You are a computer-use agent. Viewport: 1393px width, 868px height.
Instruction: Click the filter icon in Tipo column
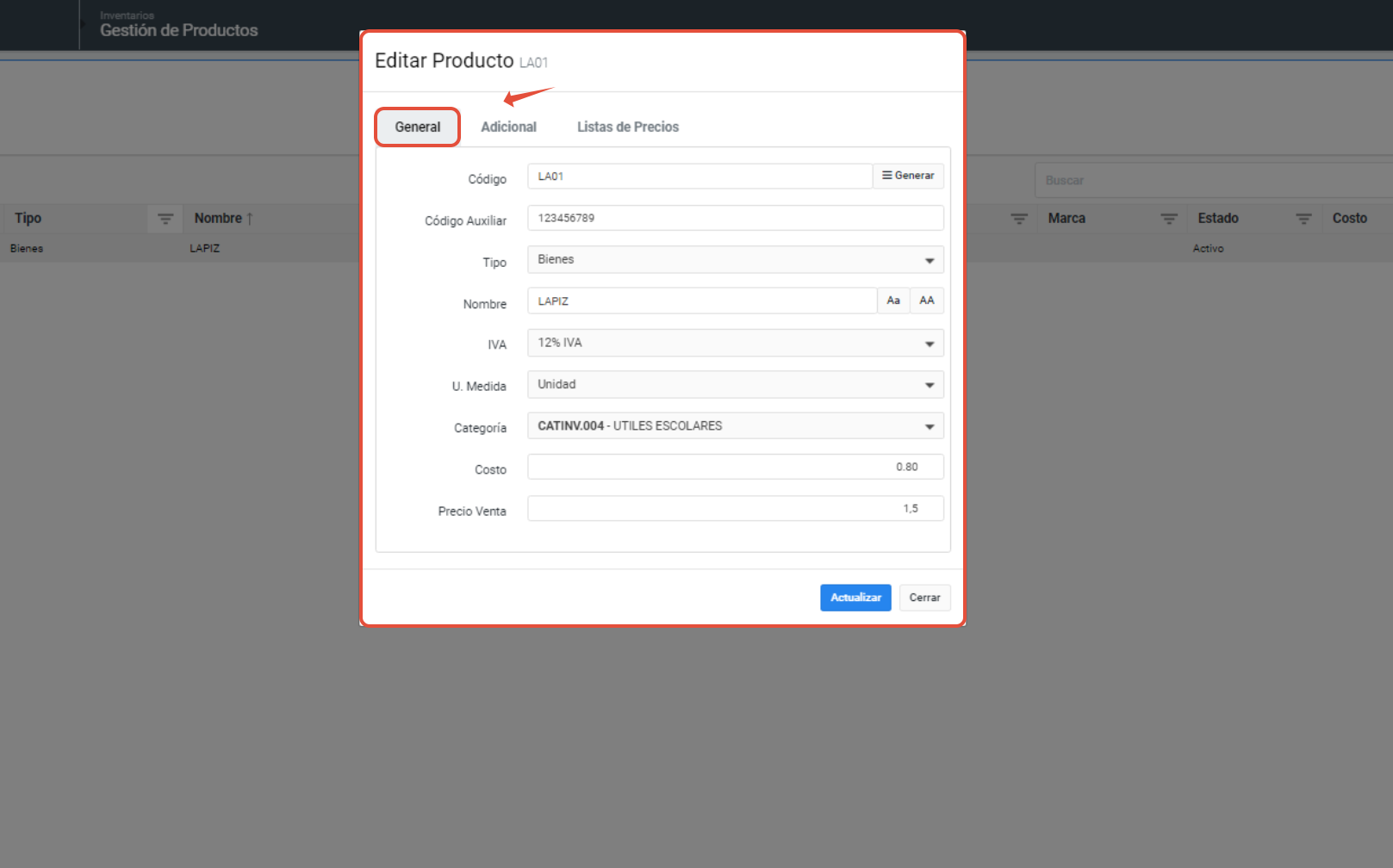[x=165, y=219]
